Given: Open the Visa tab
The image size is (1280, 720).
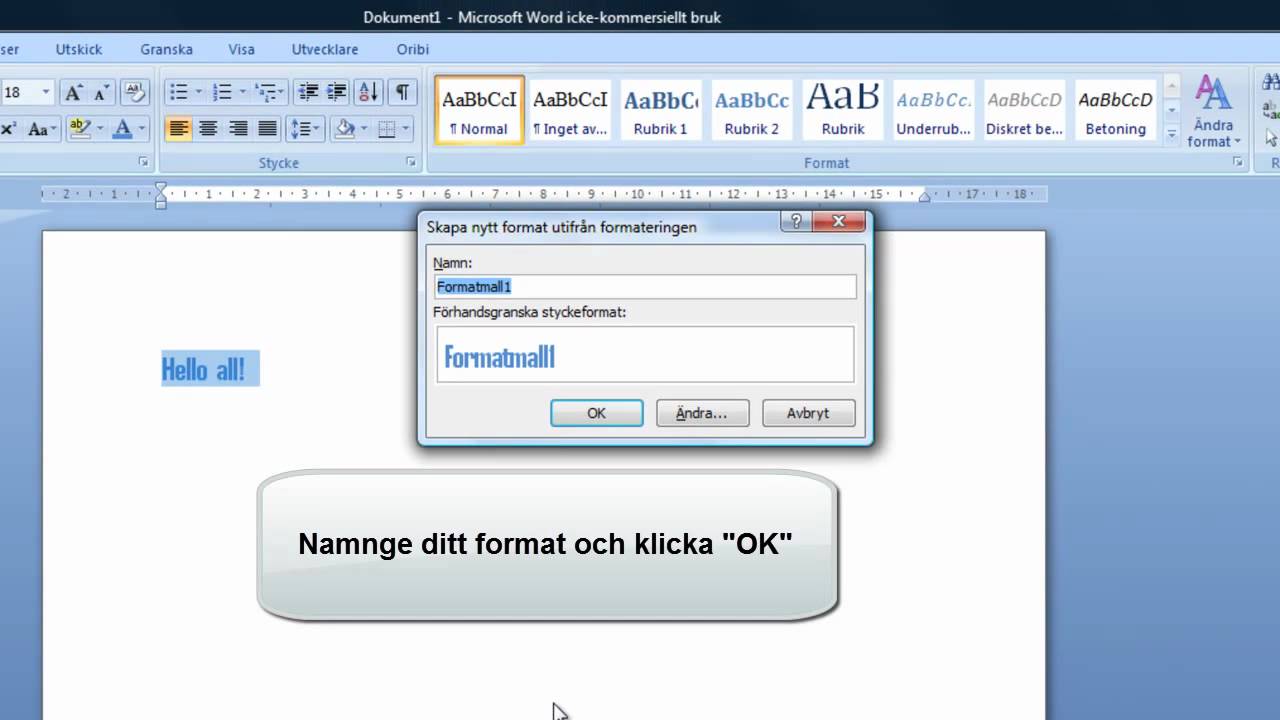Looking at the screenshot, I should click(x=241, y=49).
